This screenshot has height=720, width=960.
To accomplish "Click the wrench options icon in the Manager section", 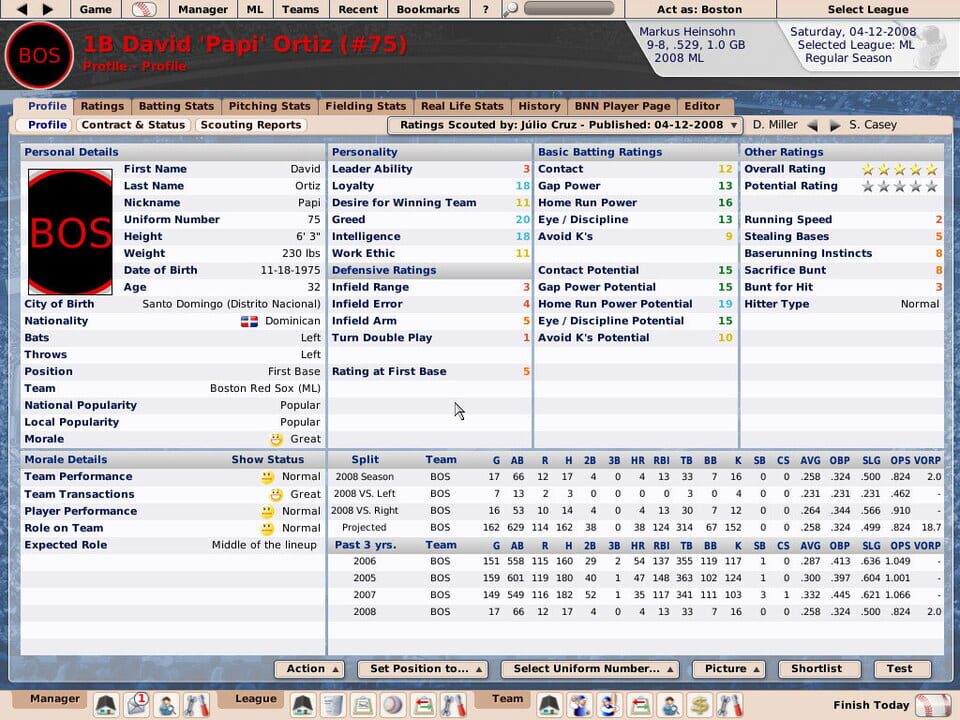I will pos(197,704).
